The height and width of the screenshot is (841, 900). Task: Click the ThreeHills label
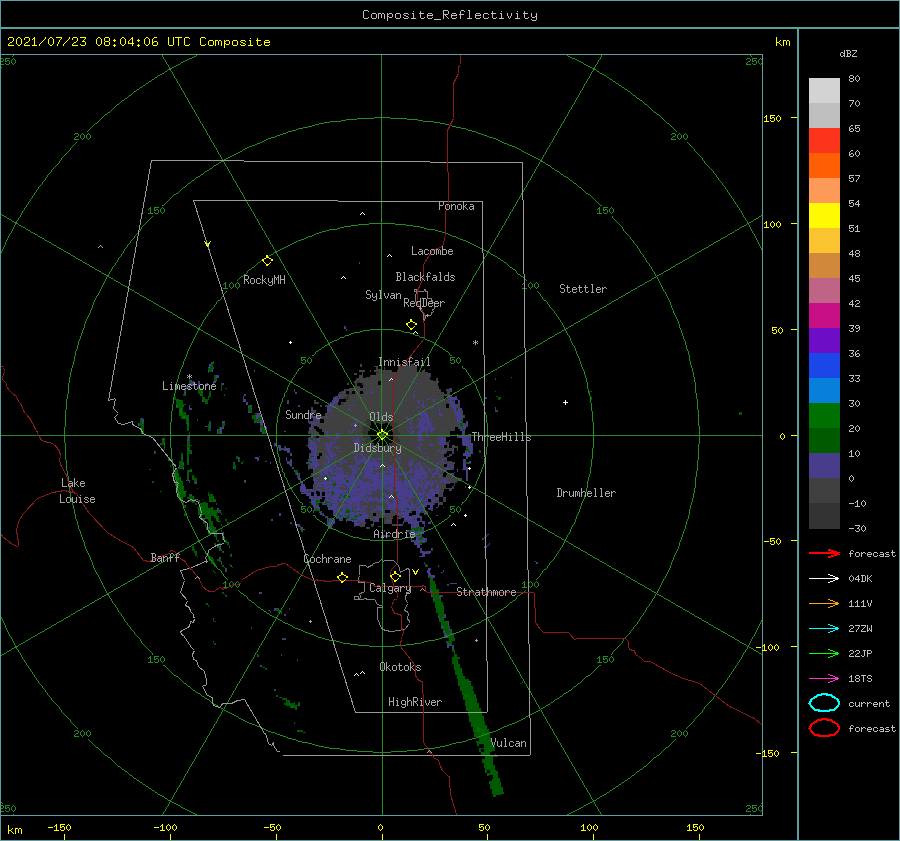click(501, 437)
